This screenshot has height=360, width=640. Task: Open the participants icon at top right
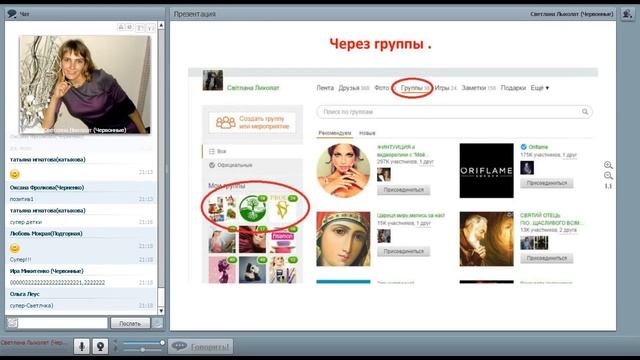[627, 14]
